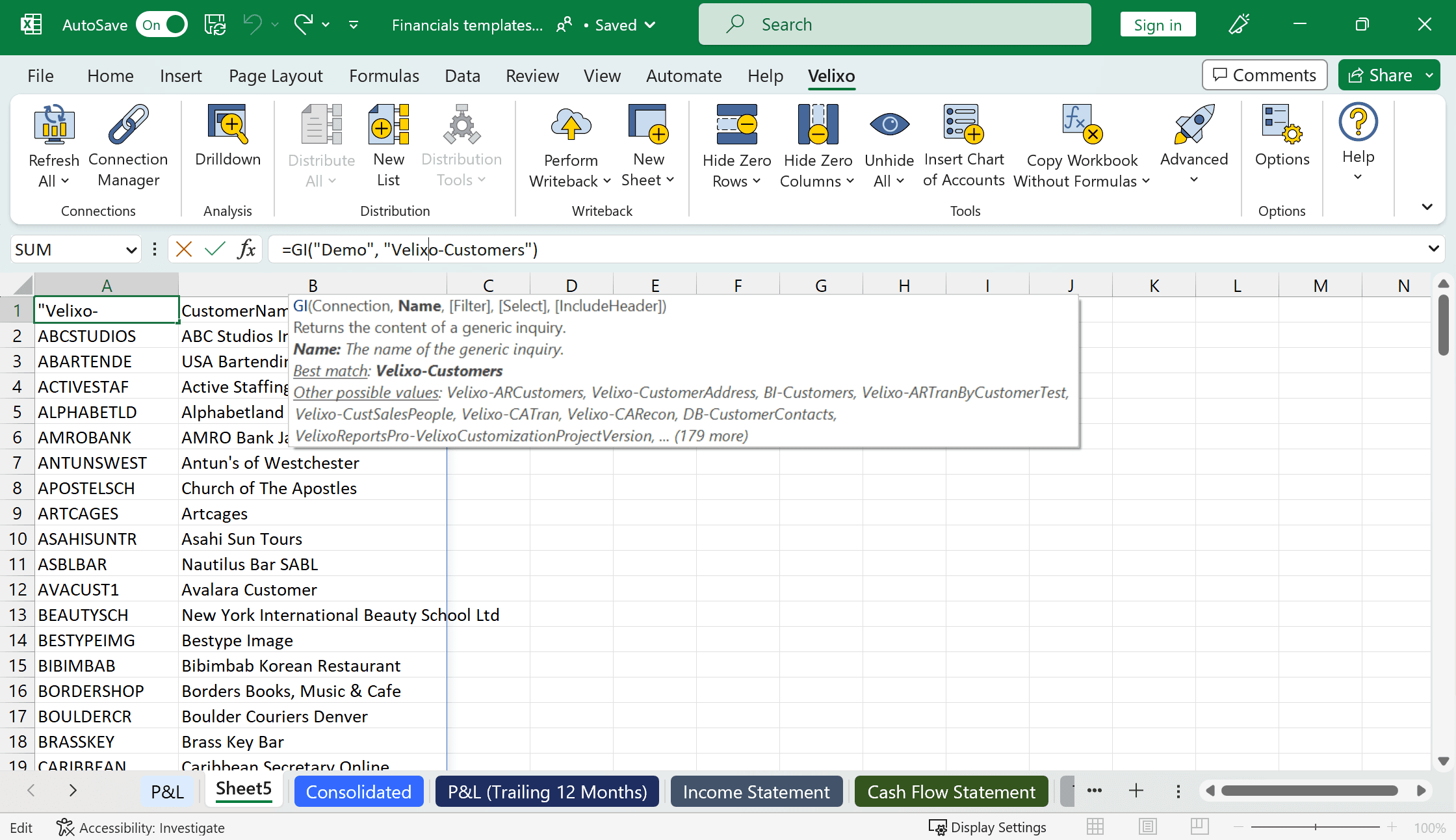Click the Drilldown analysis icon
This screenshot has height=840, width=1456.
pyautogui.click(x=227, y=124)
